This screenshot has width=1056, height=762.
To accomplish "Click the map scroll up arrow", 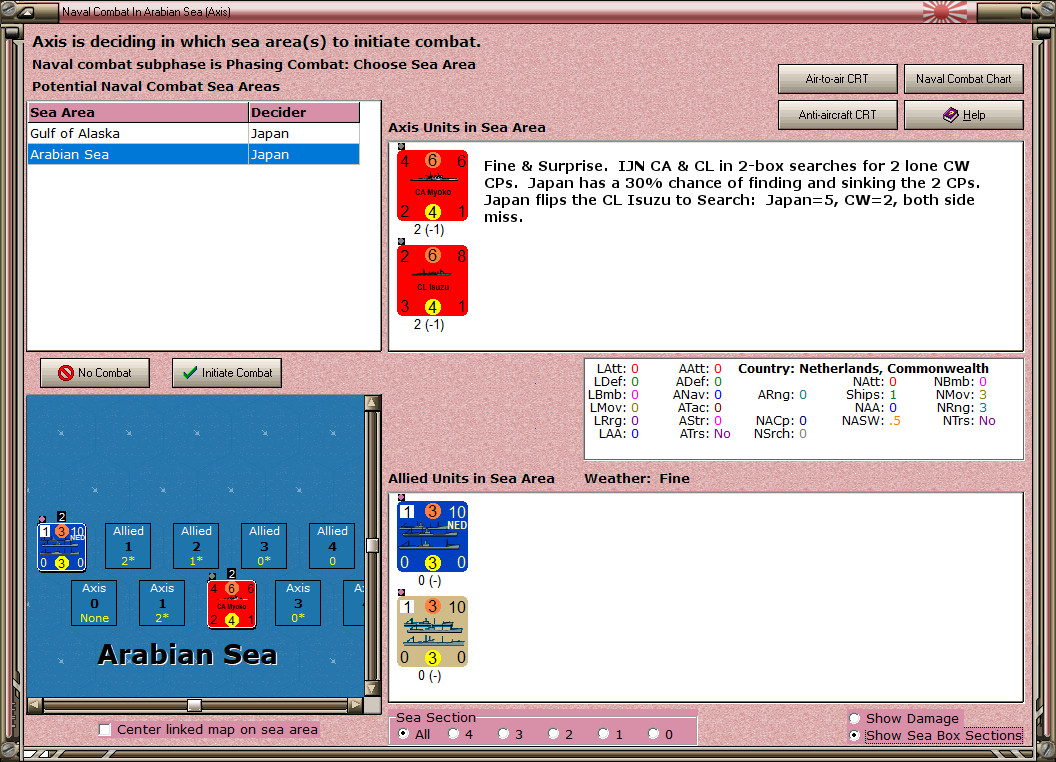I will coord(372,403).
